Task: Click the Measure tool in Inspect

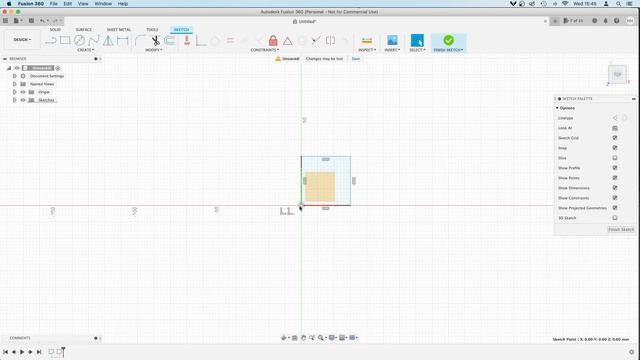Action: [367, 40]
